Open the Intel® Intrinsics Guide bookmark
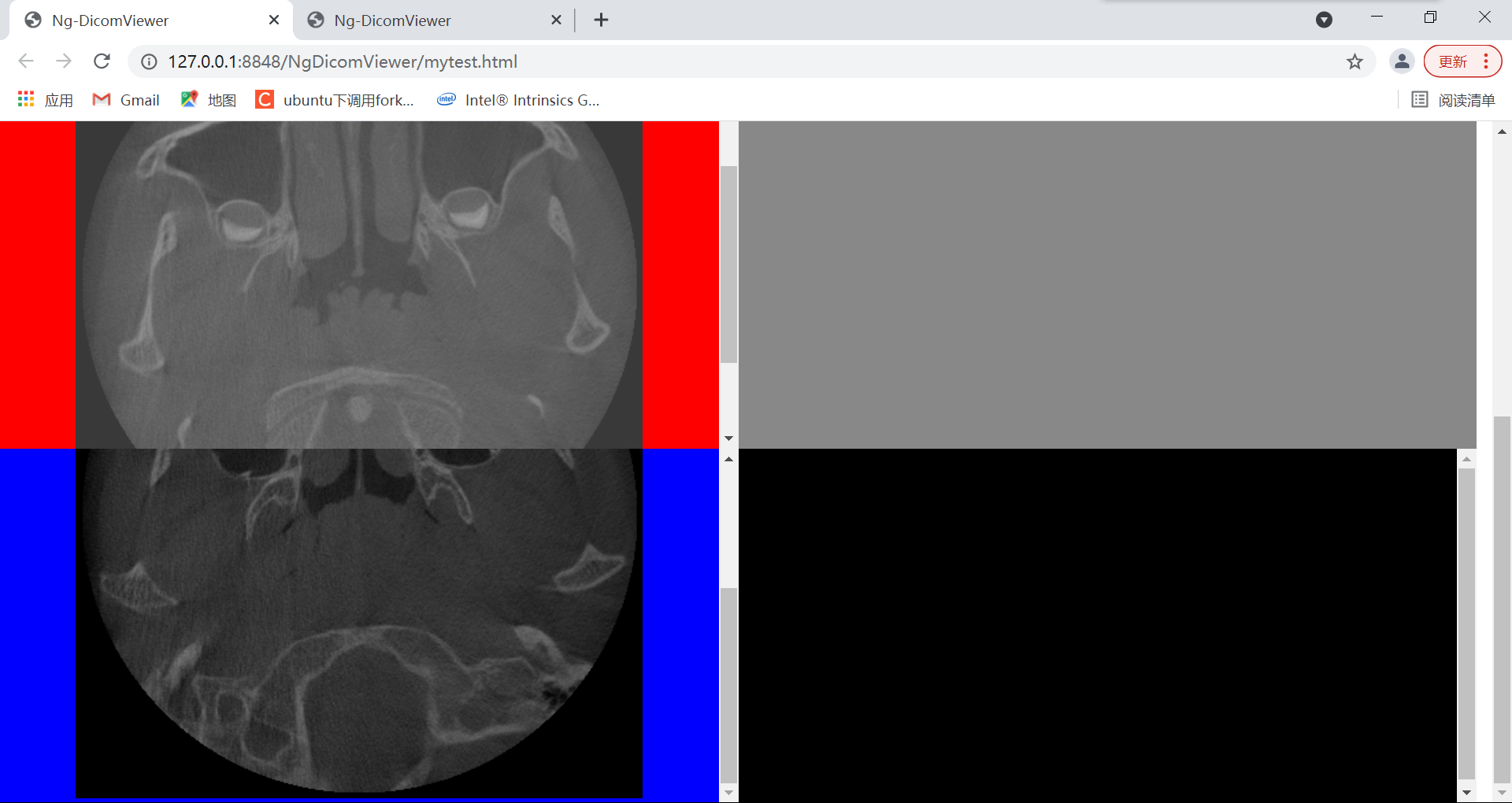This screenshot has height=803, width=1512. (x=517, y=99)
